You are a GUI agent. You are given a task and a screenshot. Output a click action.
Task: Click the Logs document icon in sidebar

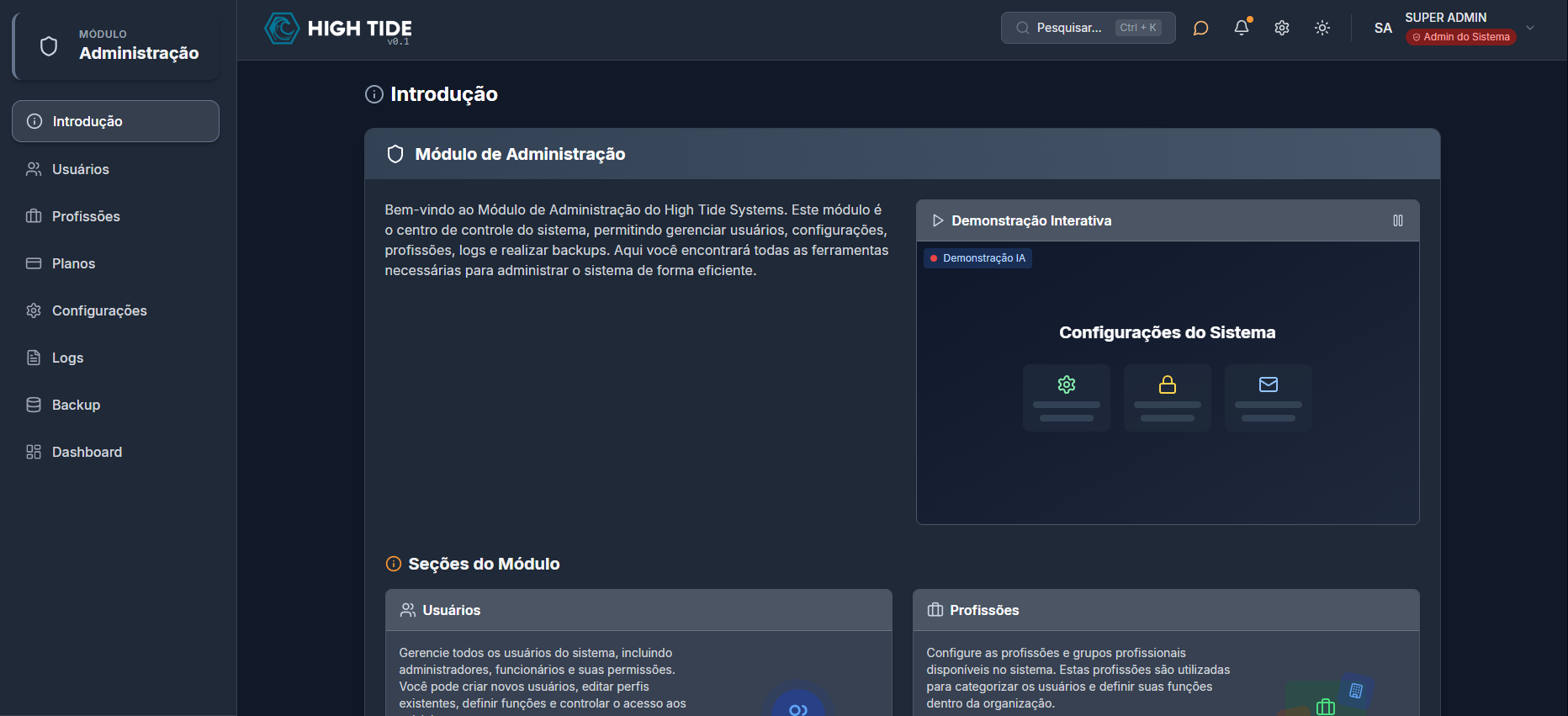(34, 358)
